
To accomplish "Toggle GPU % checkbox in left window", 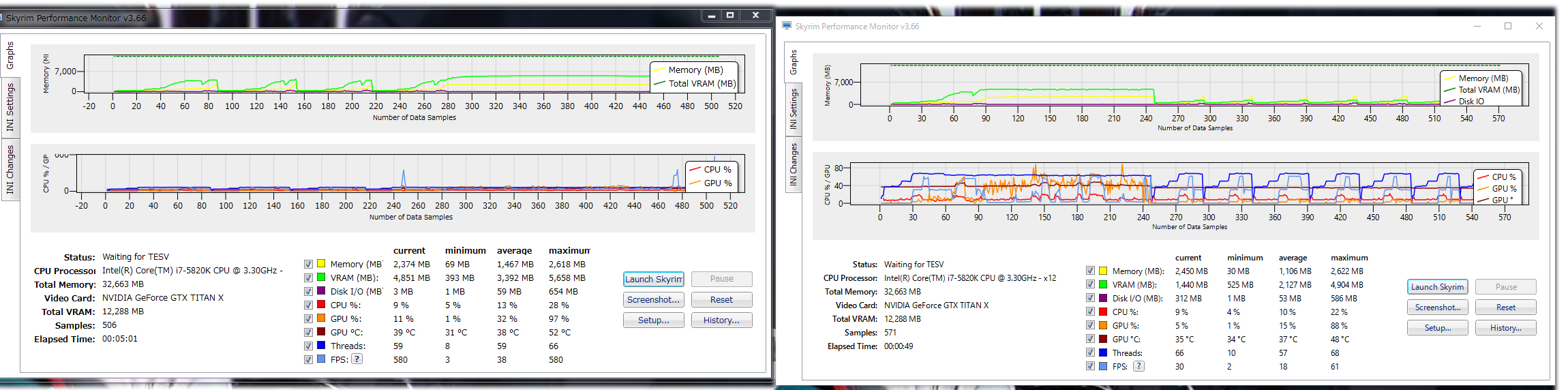I will (x=308, y=318).
